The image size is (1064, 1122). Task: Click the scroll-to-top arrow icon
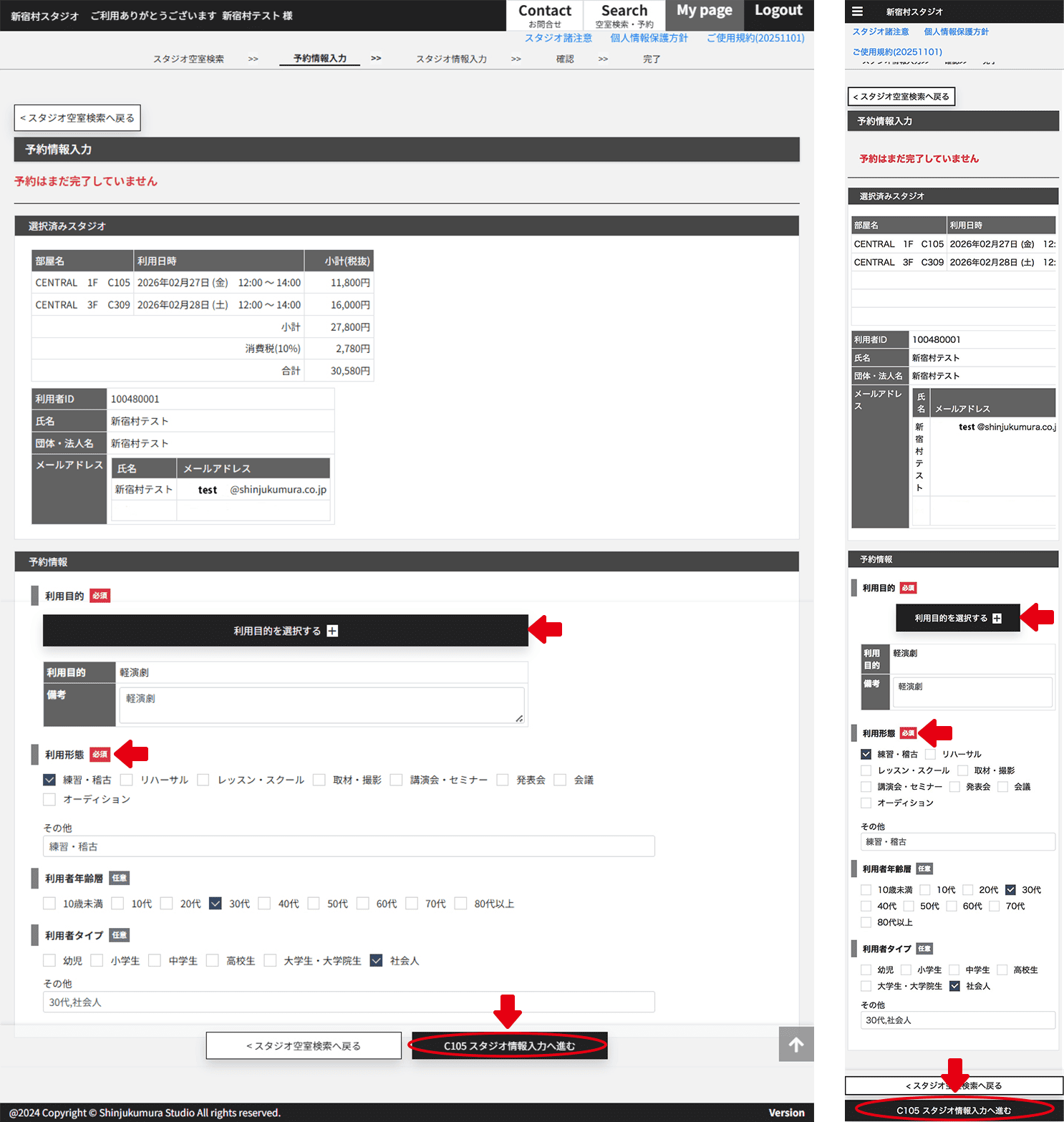(795, 1045)
